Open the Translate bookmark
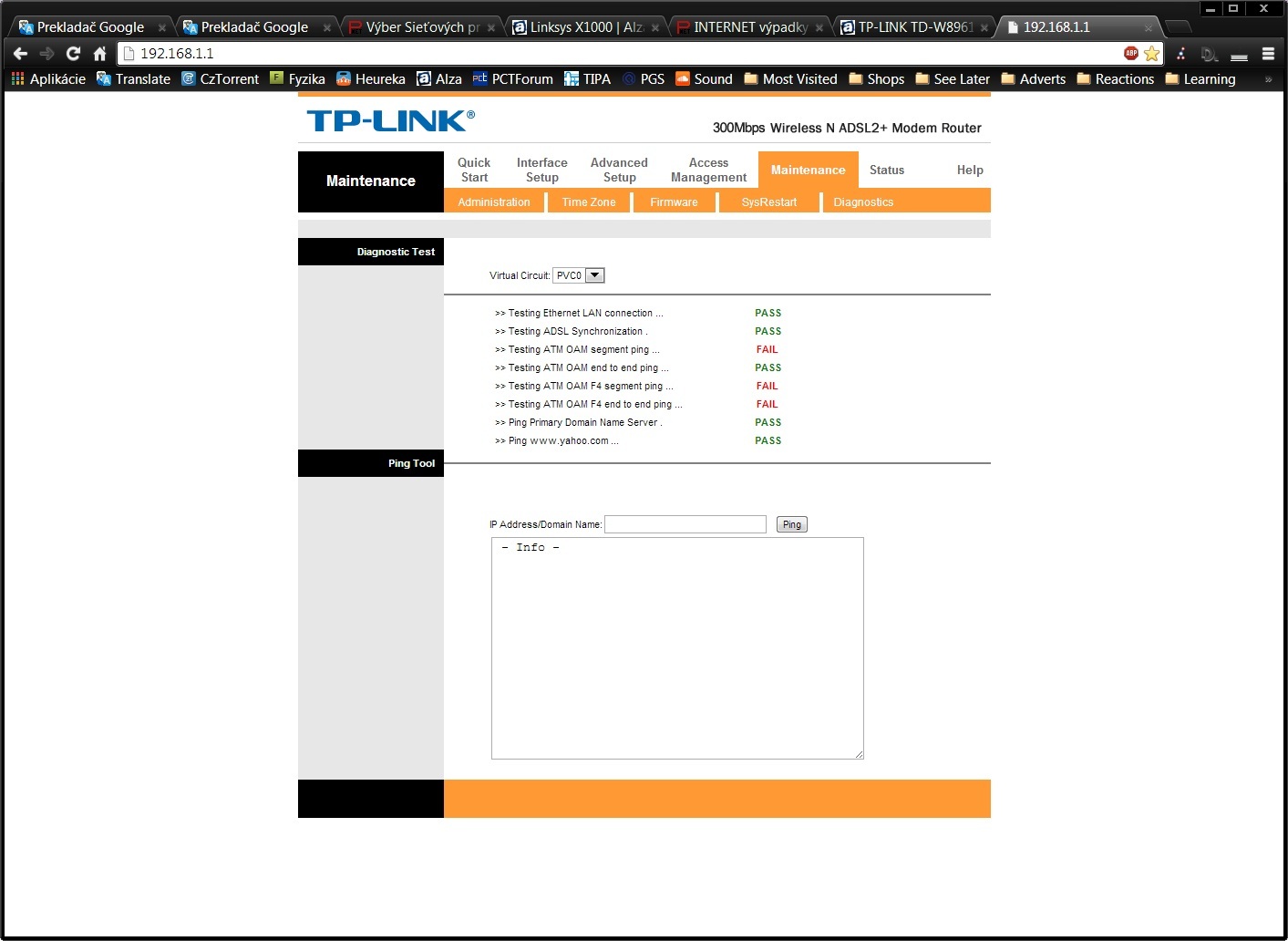The width and height of the screenshot is (1288, 941). pos(134,79)
